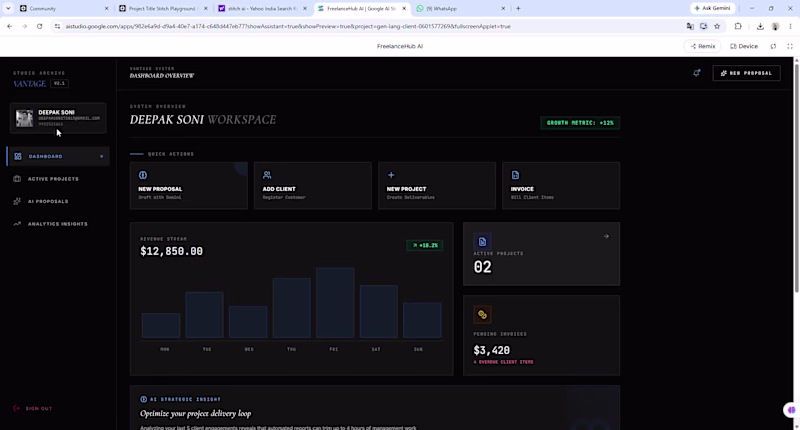Image resolution: width=800 pixels, height=430 pixels.
Task: Click the Device preview button
Action: coord(744,46)
